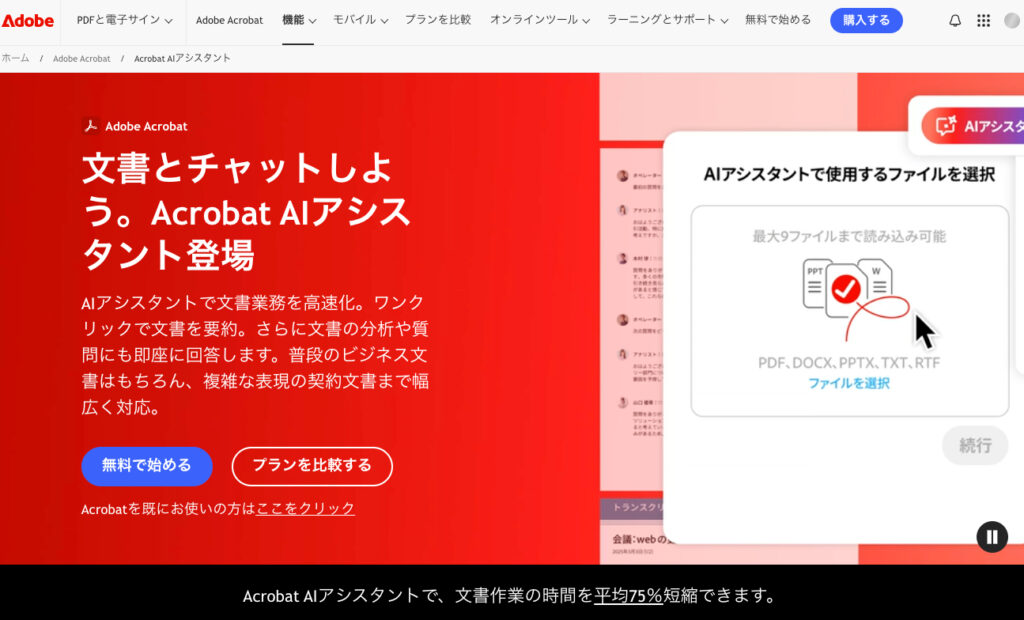The width and height of the screenshot is (1024, 620).
Task: Go to Adobe Acrobat breadcrumb link
Action: [x=82, y=58]
